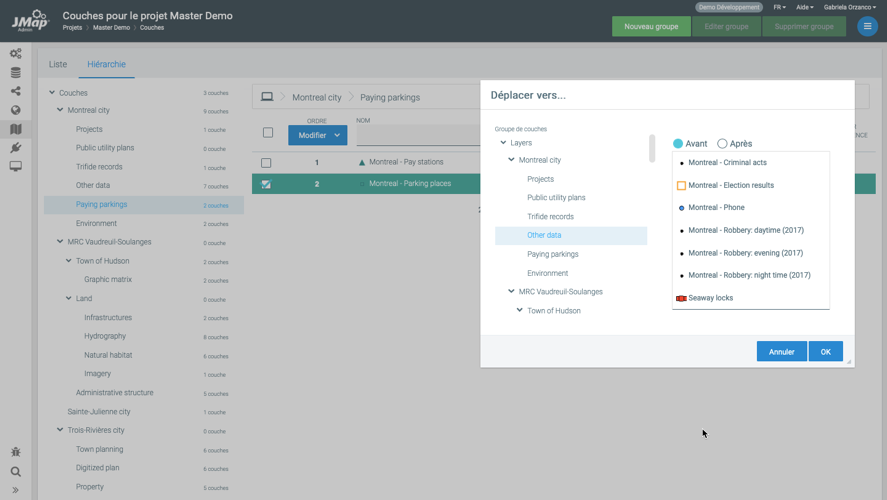This screenshot has width=887, height=500.
Task: Collapse Montreal city in the dialog tree
Action: tap(511, 160)
